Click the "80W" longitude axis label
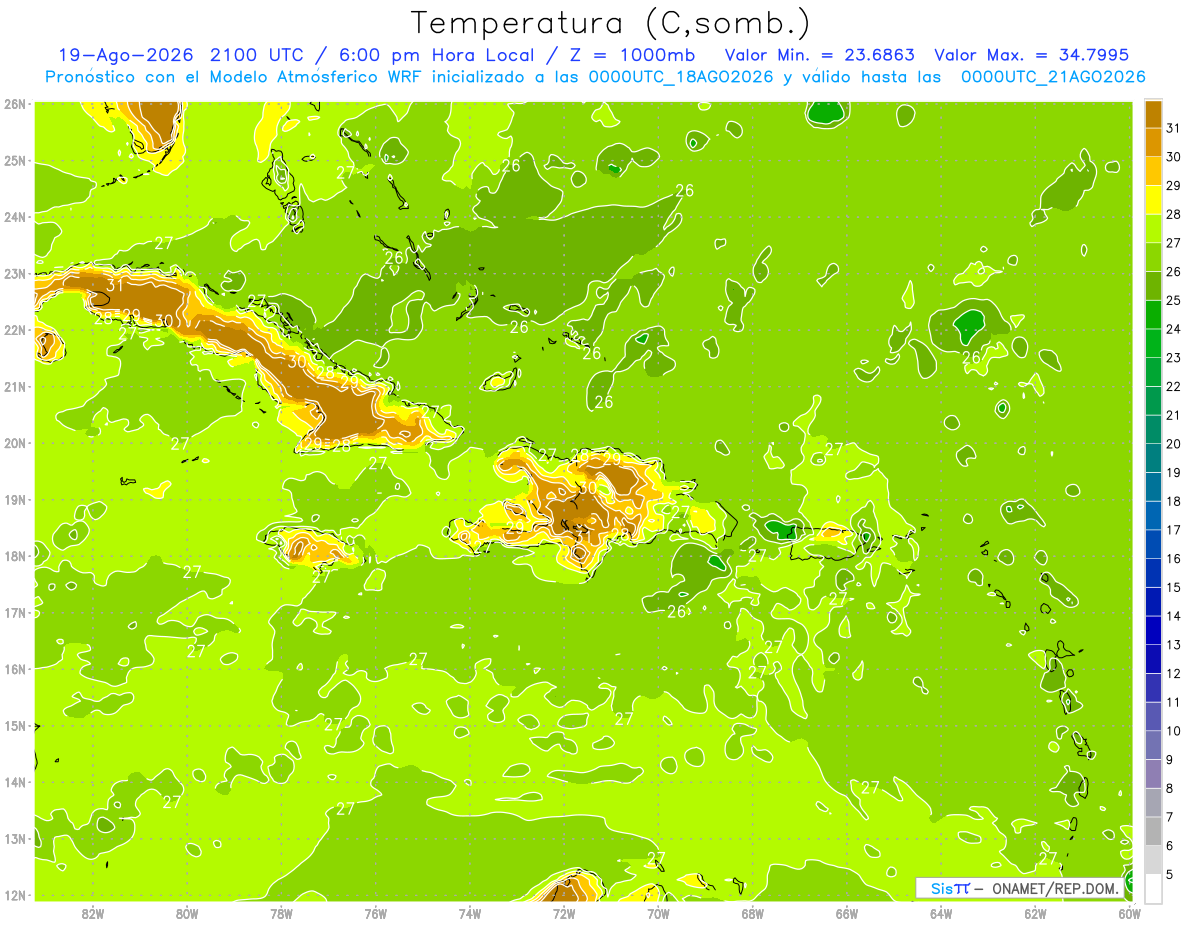 186,914
